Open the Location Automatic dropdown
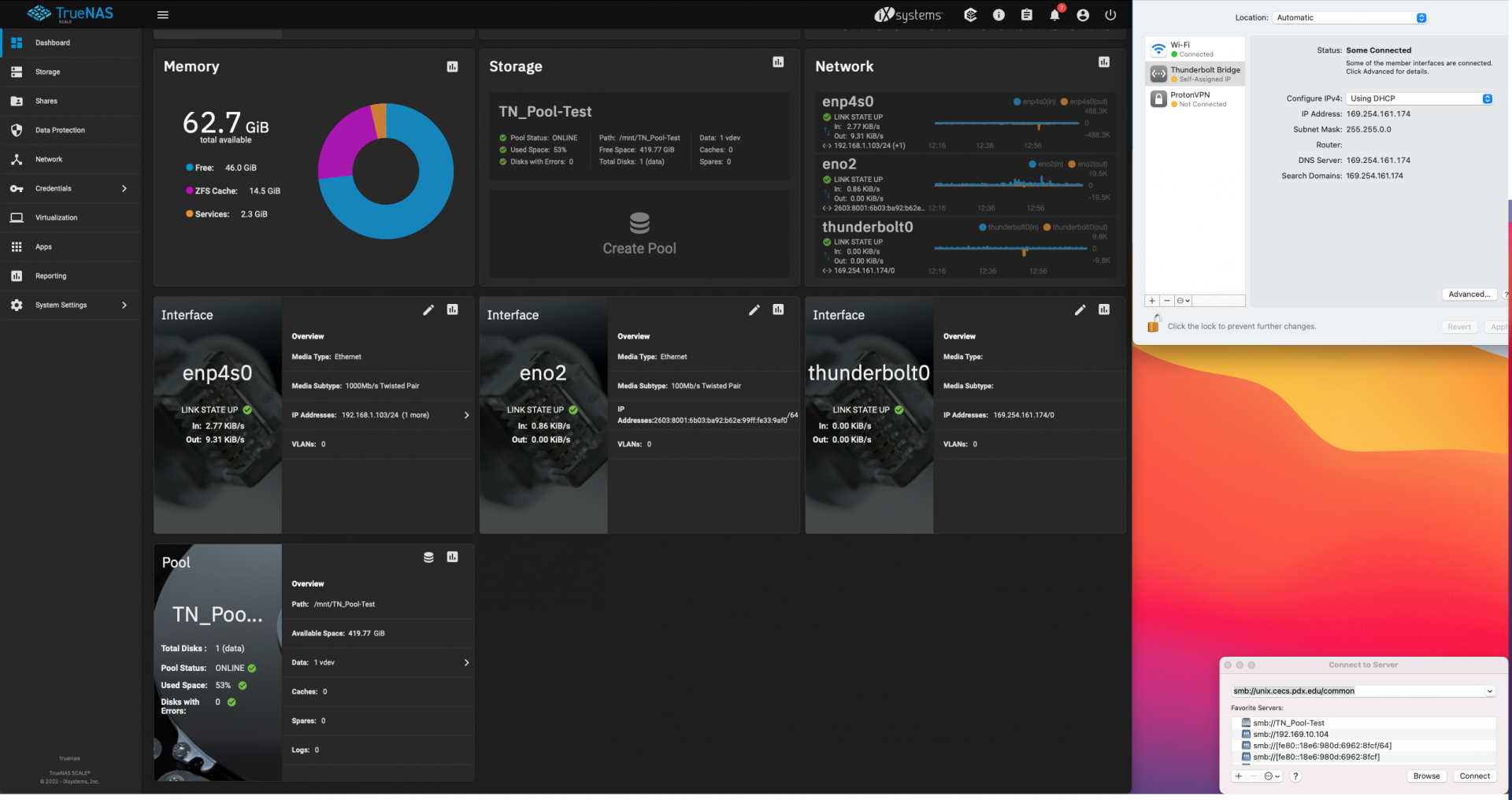The image size is (1512, 800). [x=1351, y=17]
